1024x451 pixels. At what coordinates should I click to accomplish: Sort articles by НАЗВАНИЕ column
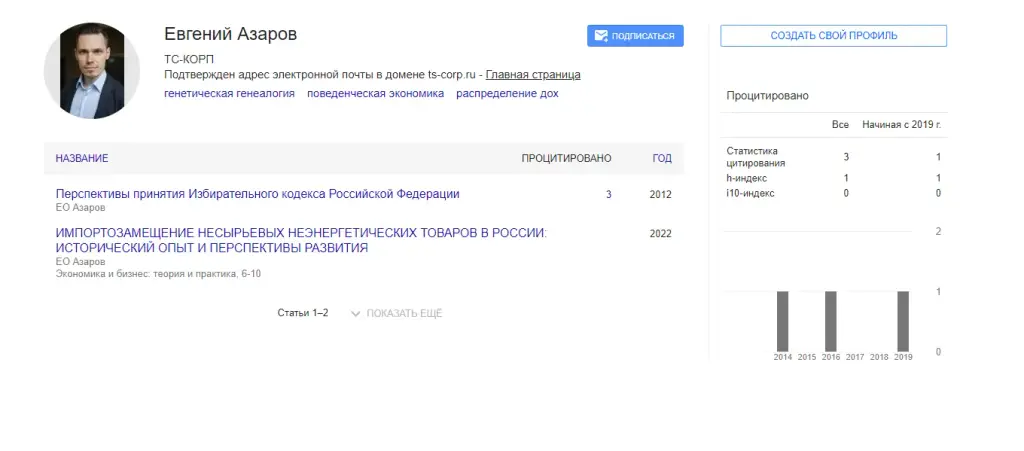pyautogui.click(x=82, y=158)
